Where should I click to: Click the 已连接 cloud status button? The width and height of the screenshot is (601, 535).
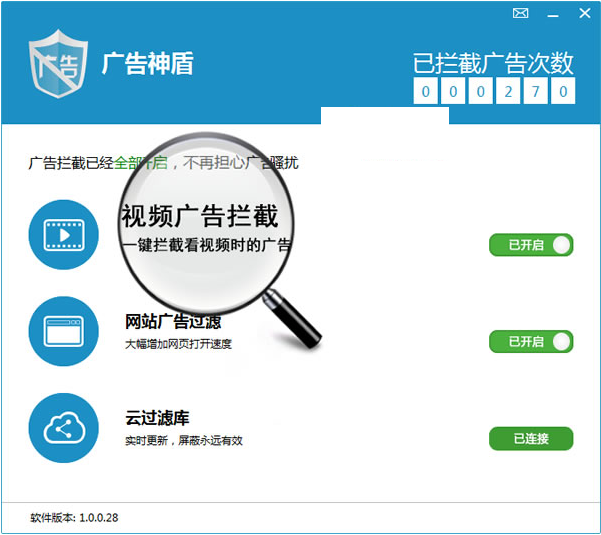pyautogui.click(x=531, y=439)
